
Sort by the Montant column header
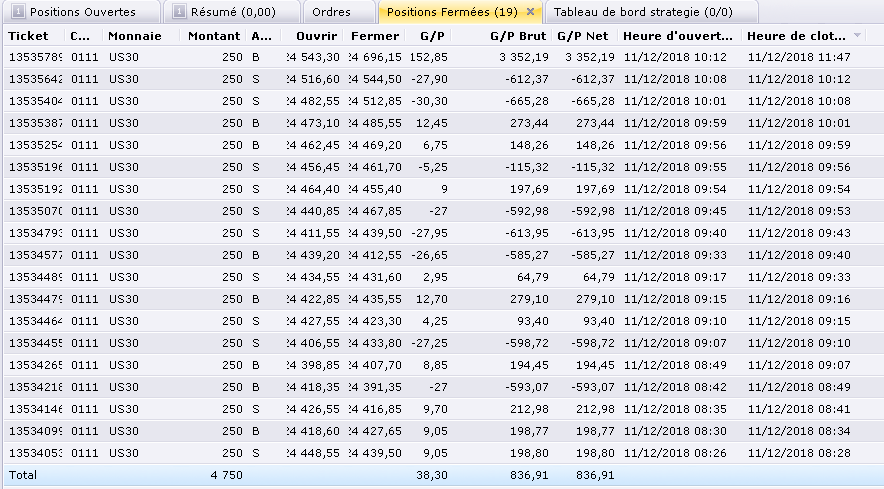[x=214, y=36]
